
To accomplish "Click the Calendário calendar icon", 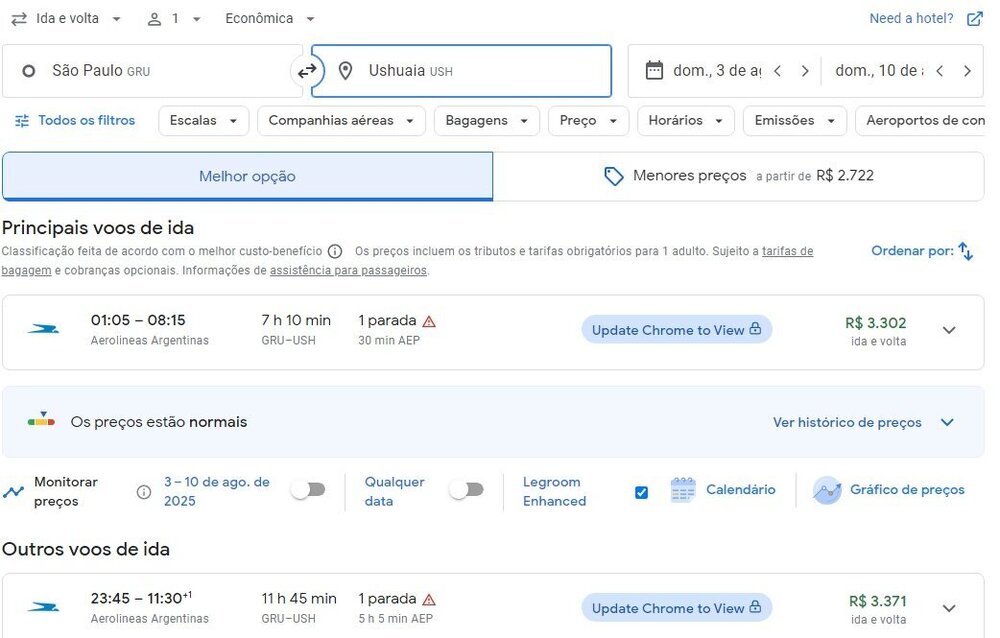I will pos(683,490).
